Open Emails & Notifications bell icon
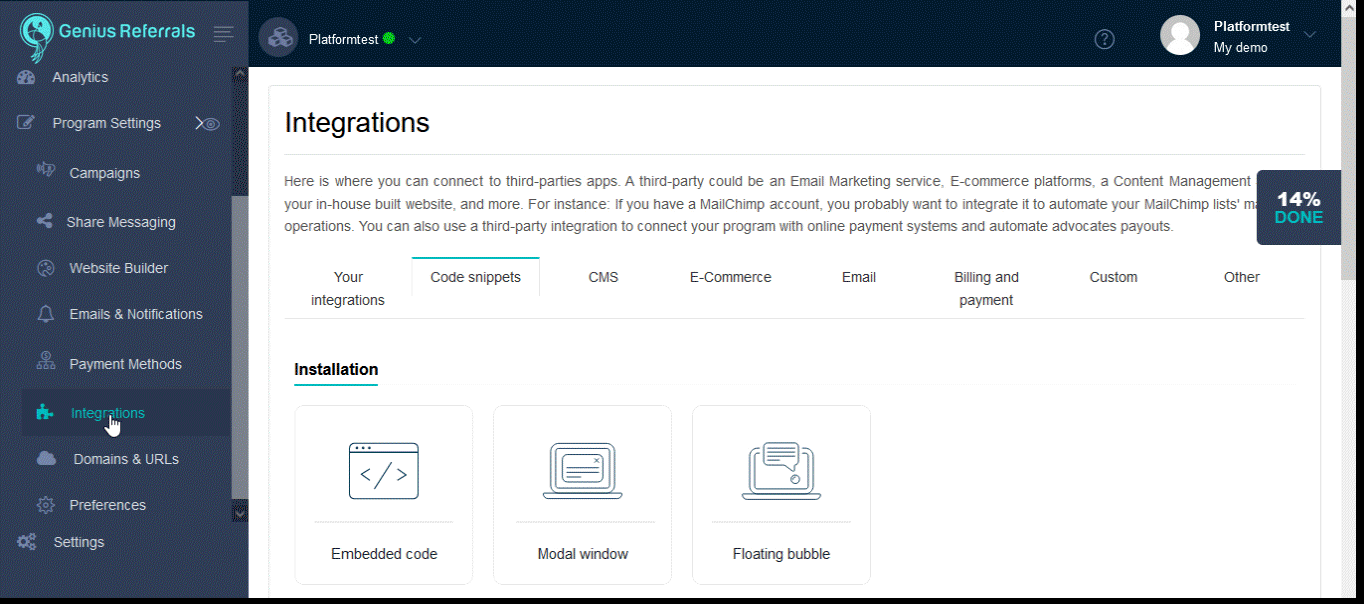The height and width of the screenshot is (604, 1364). point(44,313)
